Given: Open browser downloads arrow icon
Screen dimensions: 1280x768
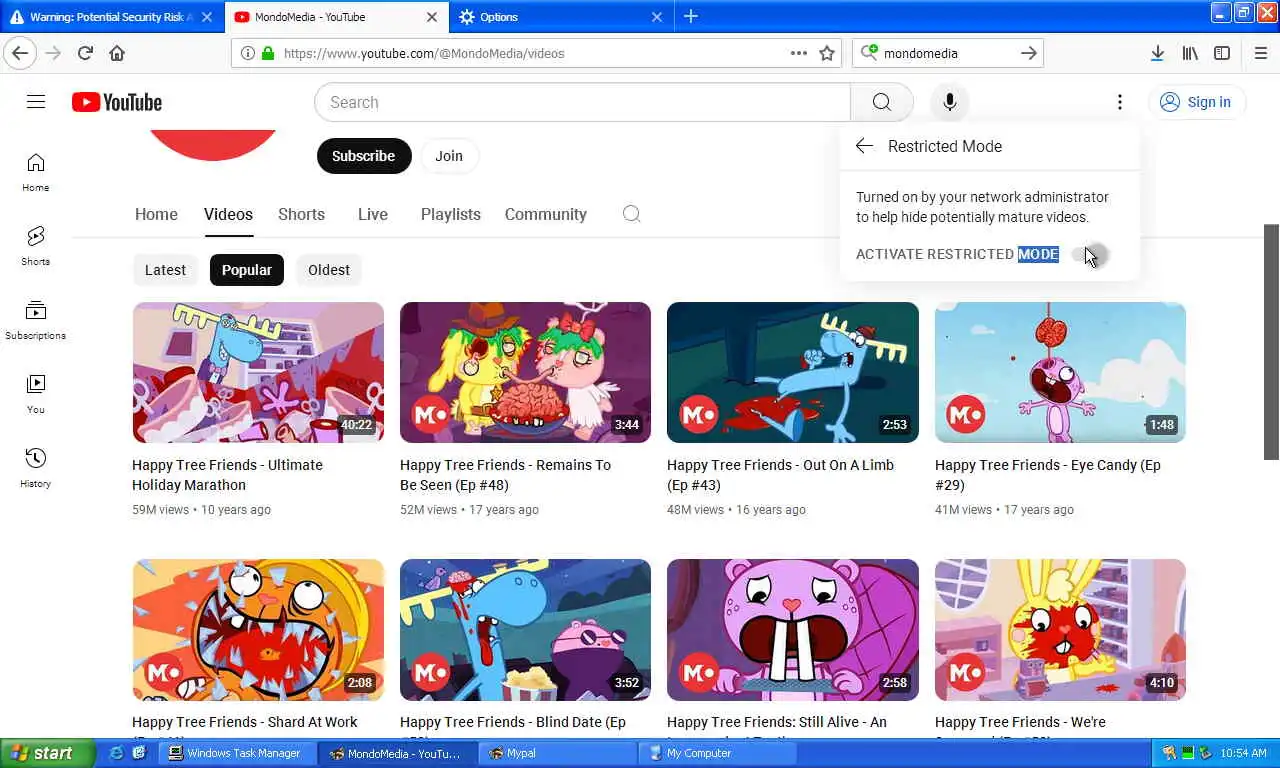Looking at the screenshot, I should tap(1157, 53).
